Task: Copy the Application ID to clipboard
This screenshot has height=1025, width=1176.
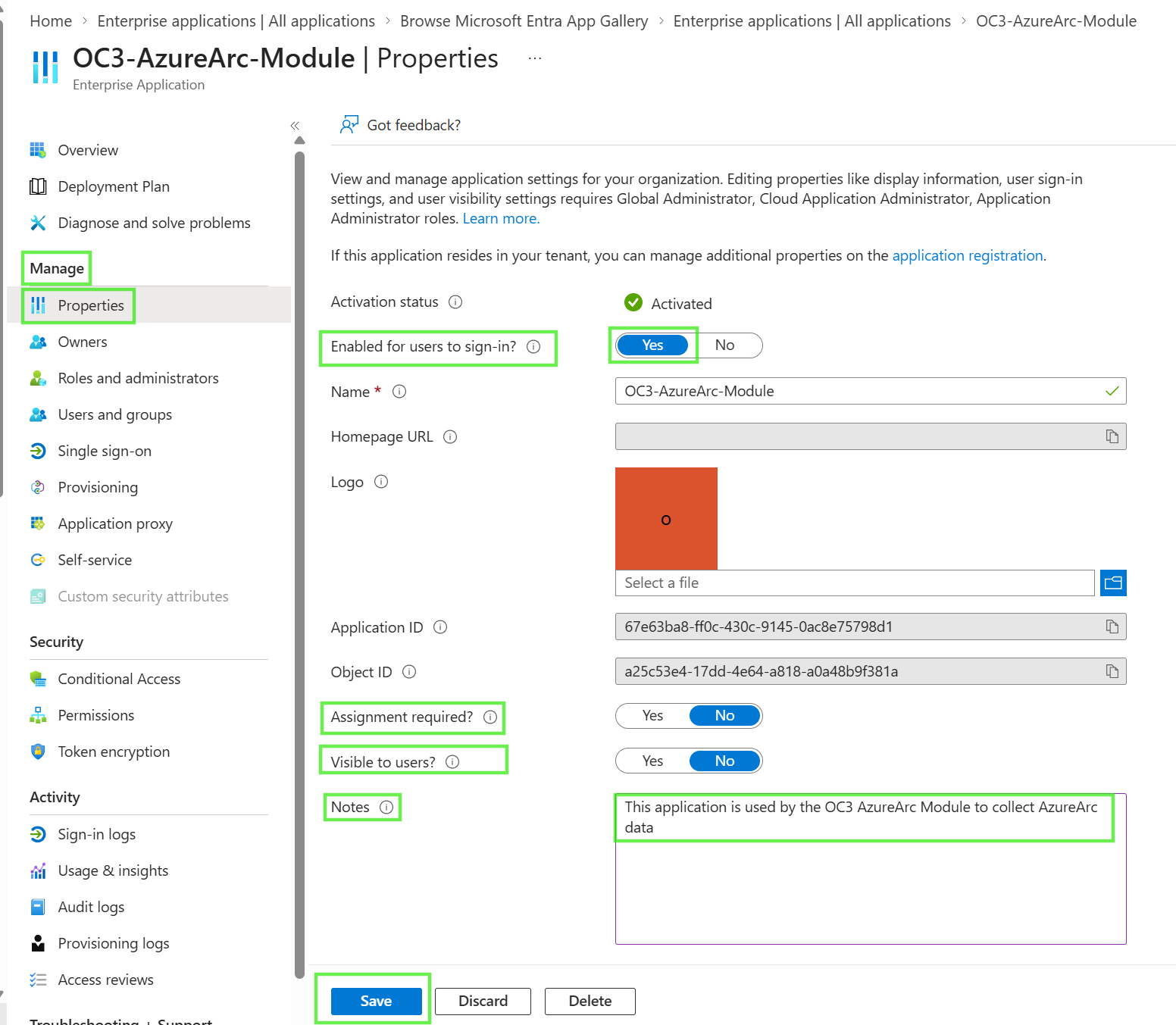Action: click(x=1112, y=627)
